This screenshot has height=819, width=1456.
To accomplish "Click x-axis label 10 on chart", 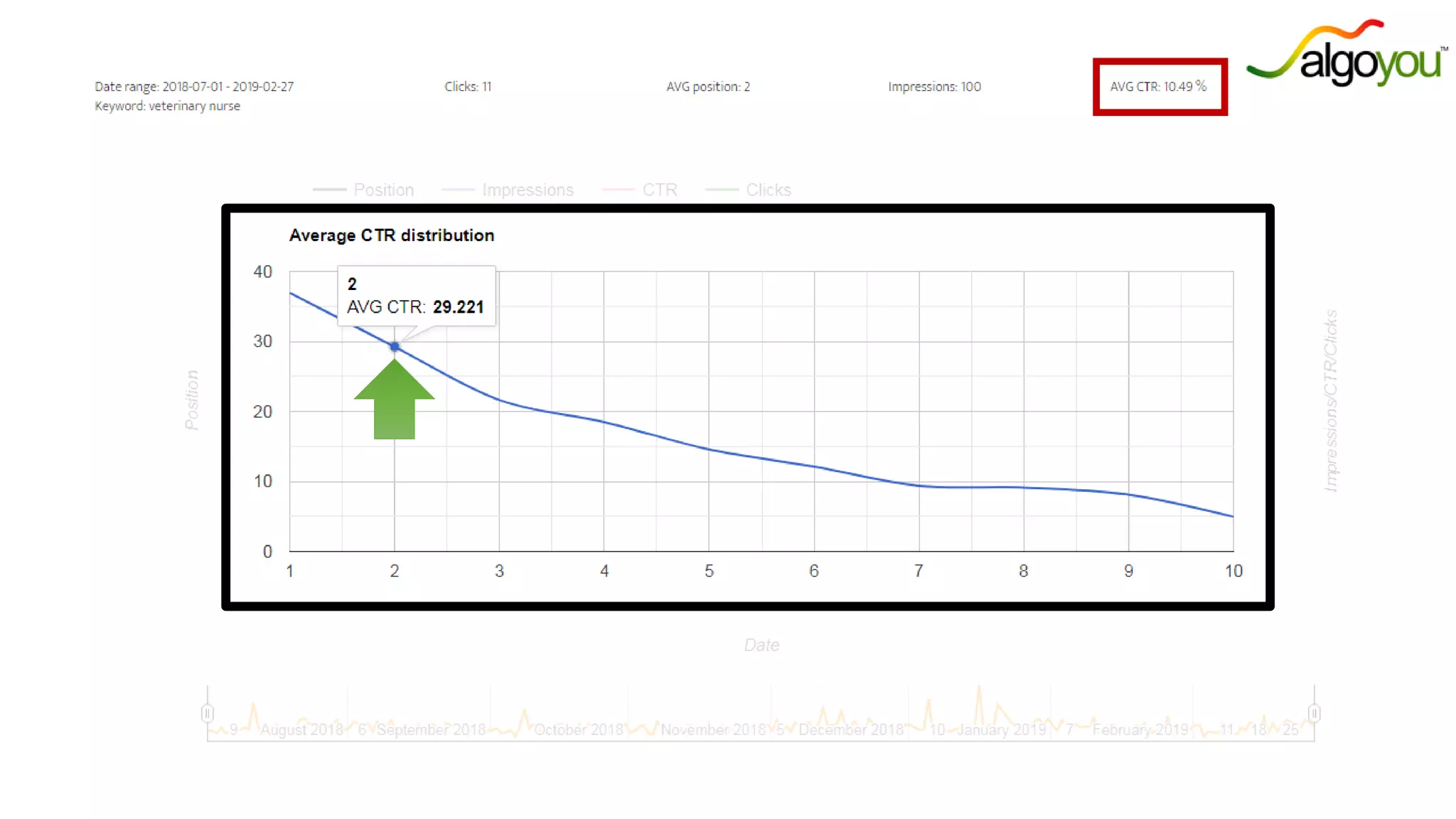I will [x=1233, y=571].
